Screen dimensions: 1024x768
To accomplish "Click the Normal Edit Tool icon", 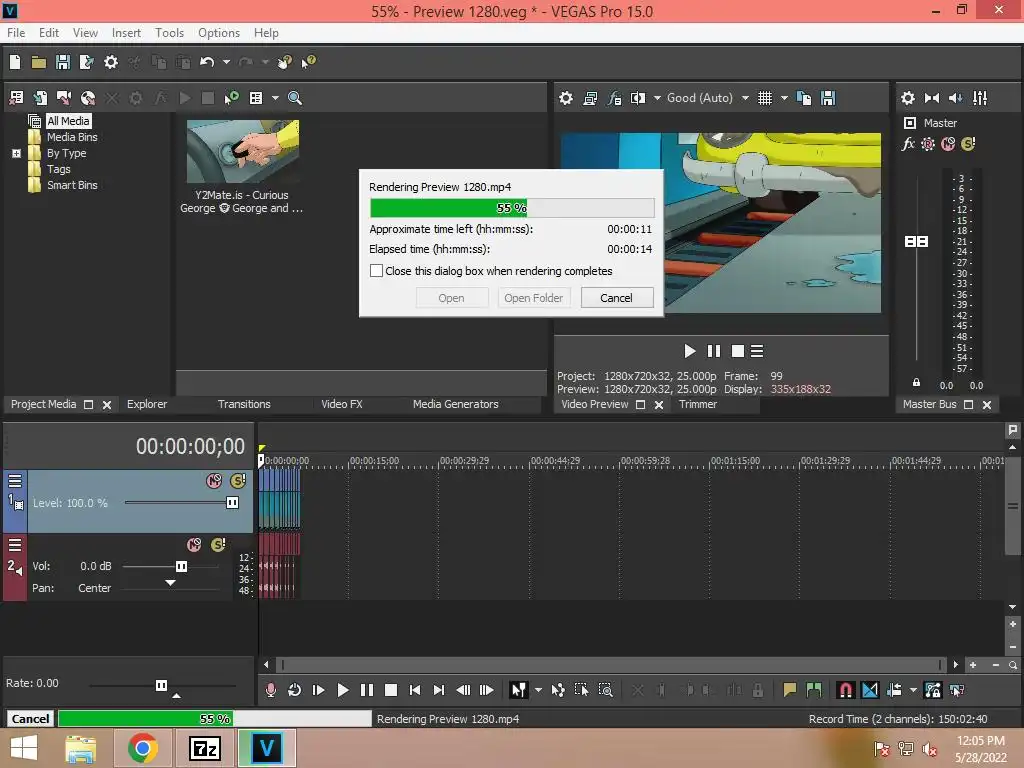I will tap(519, 690).
